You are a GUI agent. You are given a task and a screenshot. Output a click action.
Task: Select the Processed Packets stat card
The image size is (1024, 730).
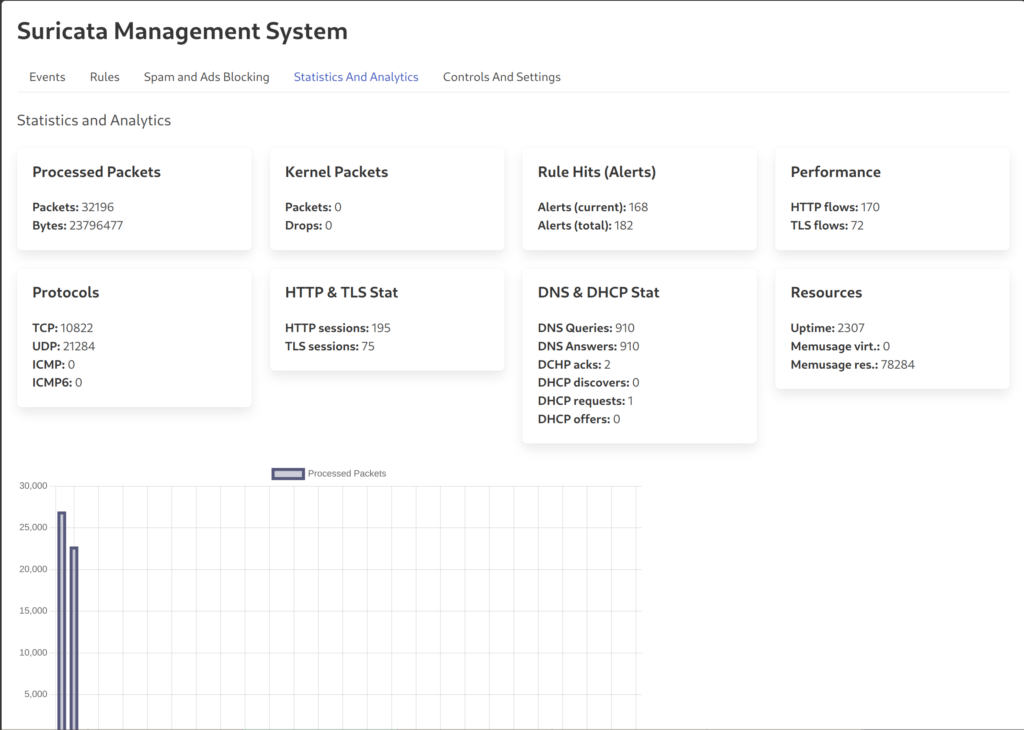click(132, 198)
